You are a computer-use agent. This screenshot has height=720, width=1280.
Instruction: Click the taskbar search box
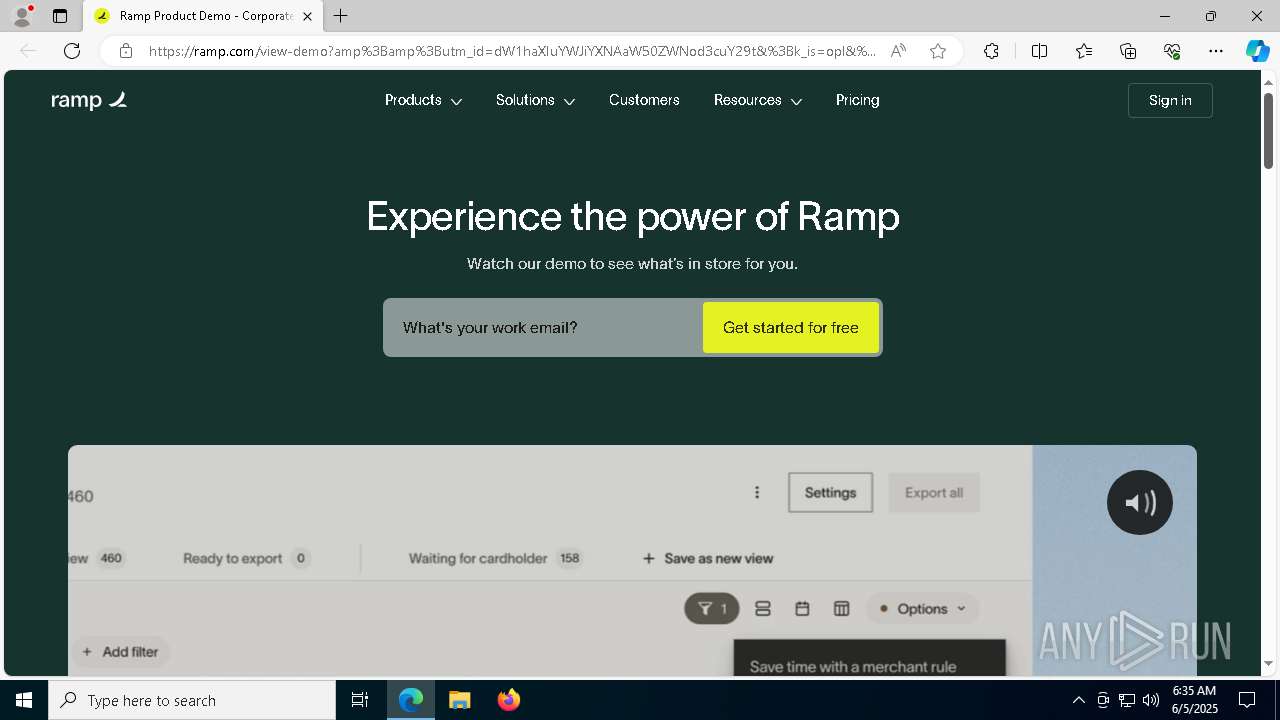pos(192,700)
